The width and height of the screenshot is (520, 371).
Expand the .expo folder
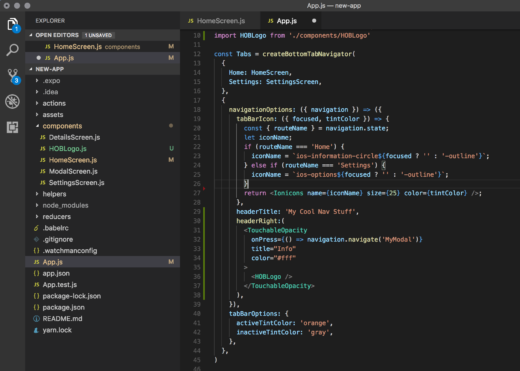click(37, 81)
